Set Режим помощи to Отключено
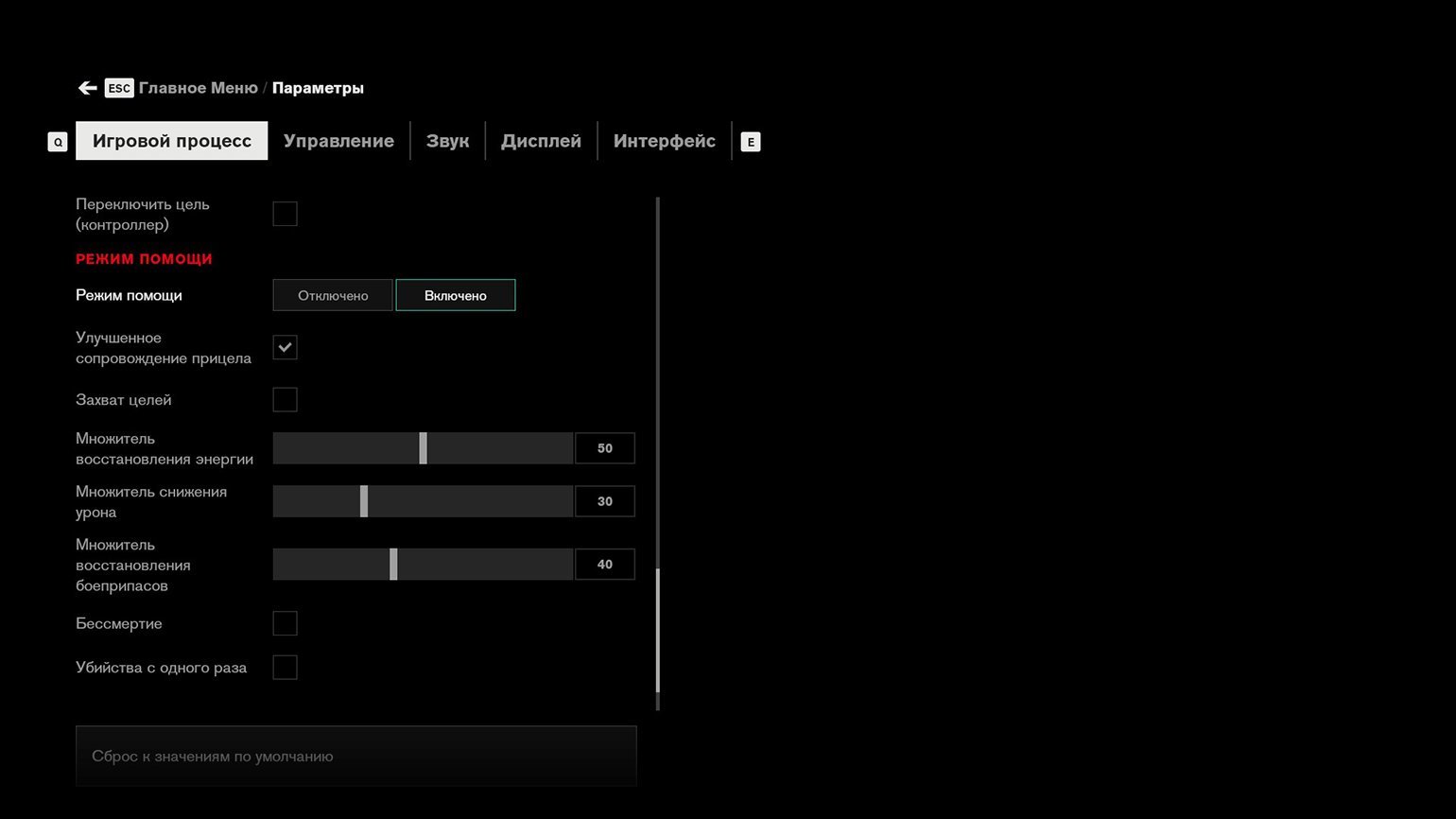 333,295
